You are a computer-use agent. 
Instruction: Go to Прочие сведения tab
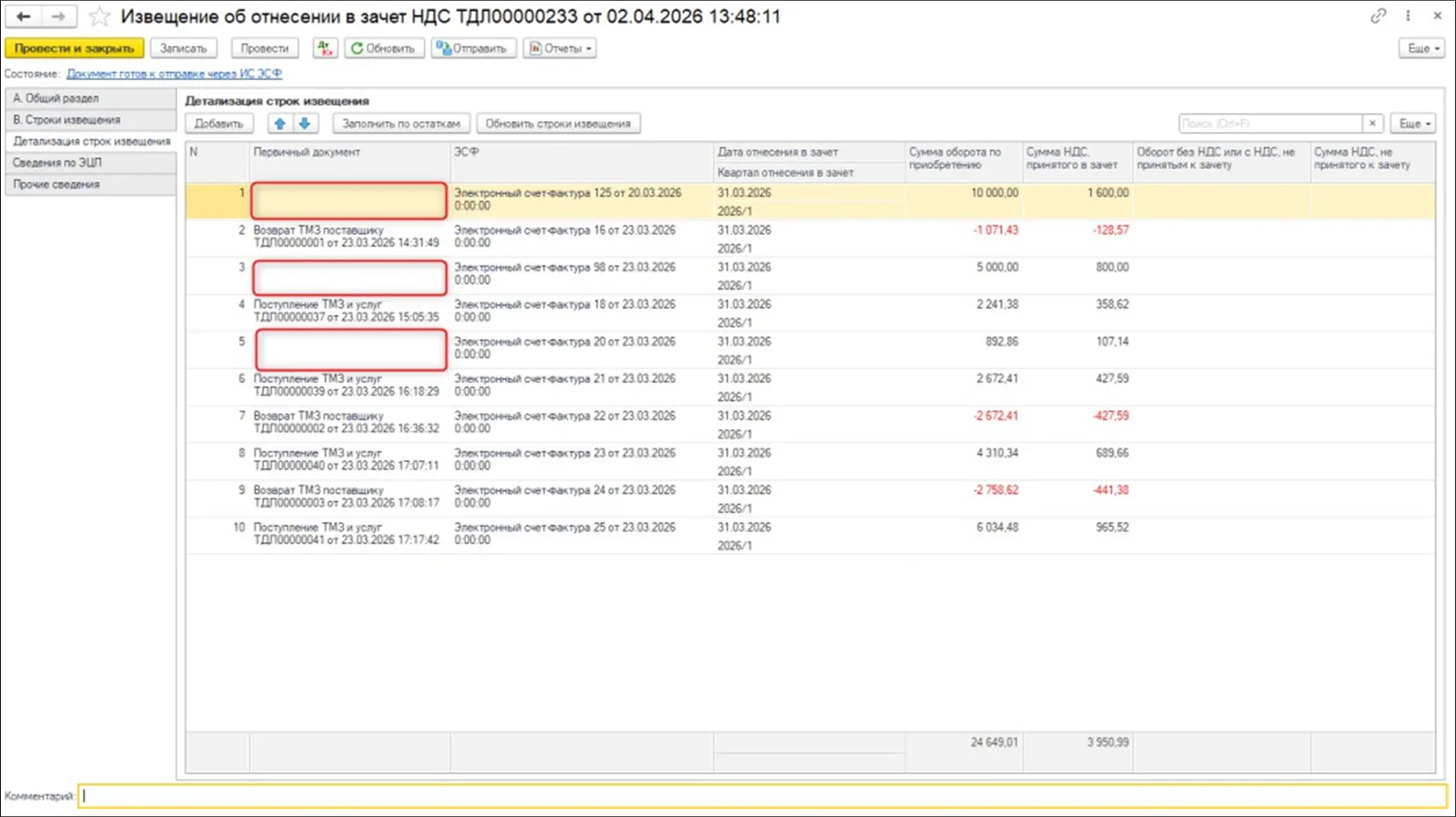90,185
